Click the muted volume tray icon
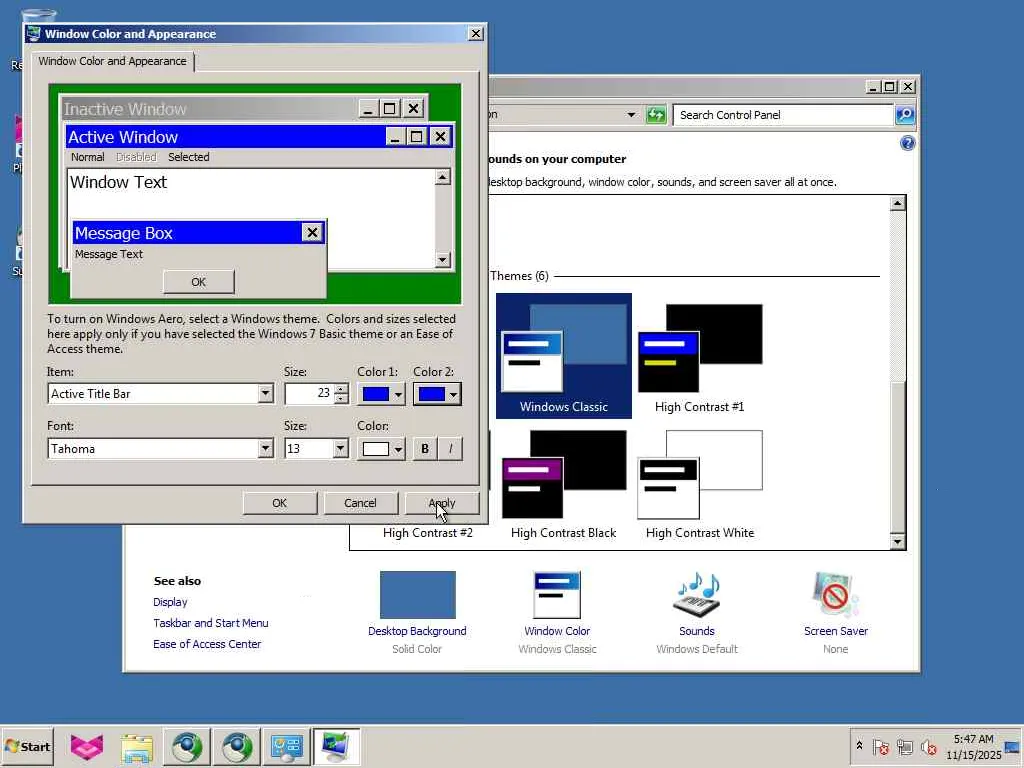Screen dimensions: 1024x768 point(928,746)
